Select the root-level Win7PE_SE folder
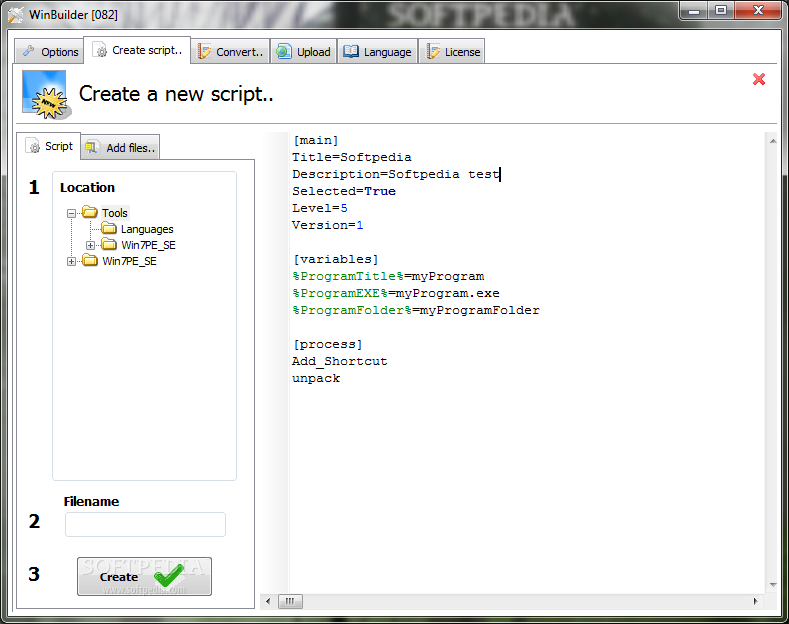The image size is (789, 624). (x=129, y=261)
